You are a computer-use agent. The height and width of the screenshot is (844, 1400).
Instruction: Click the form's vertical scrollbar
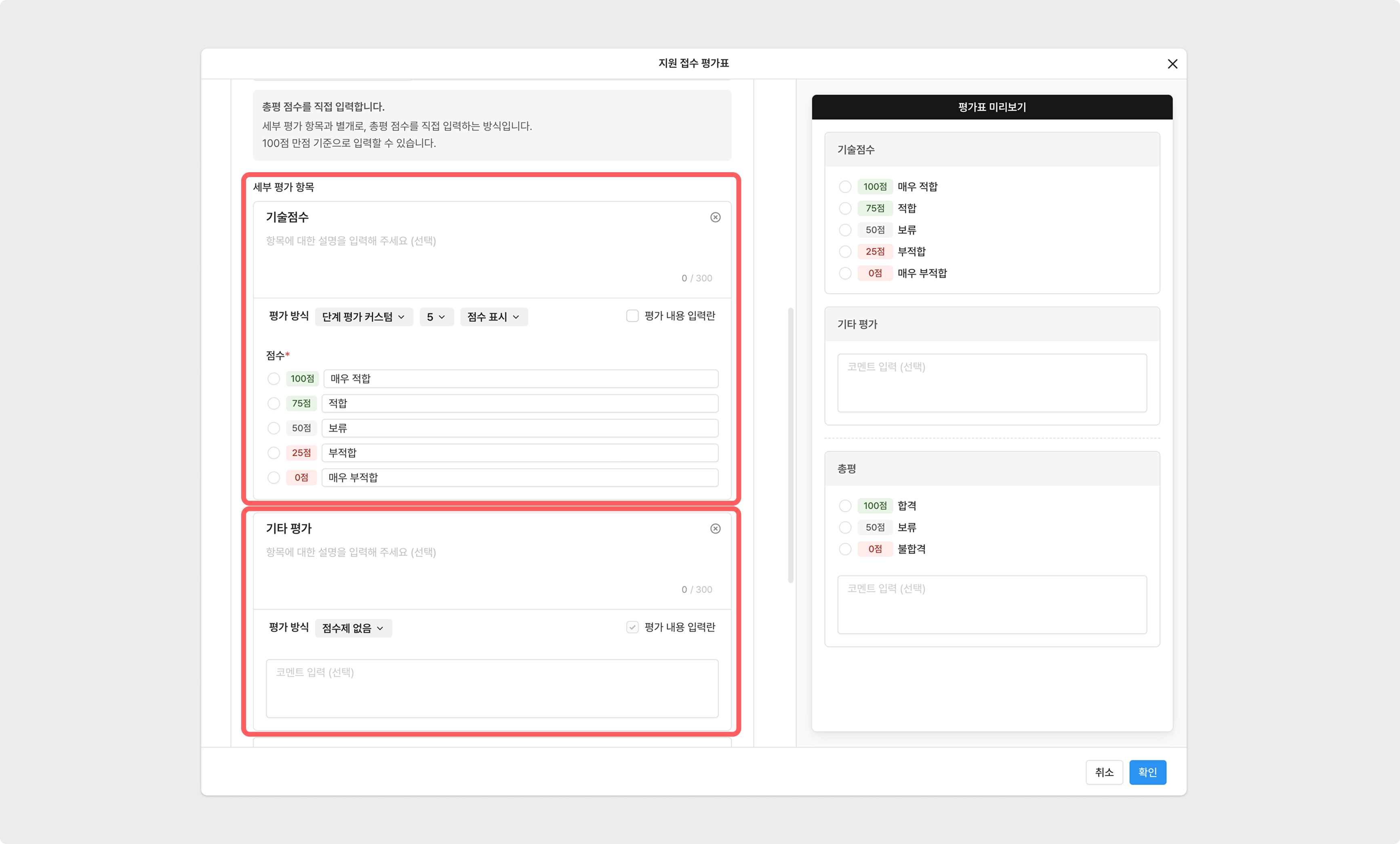pyautogui.click(x=790, y=445)
